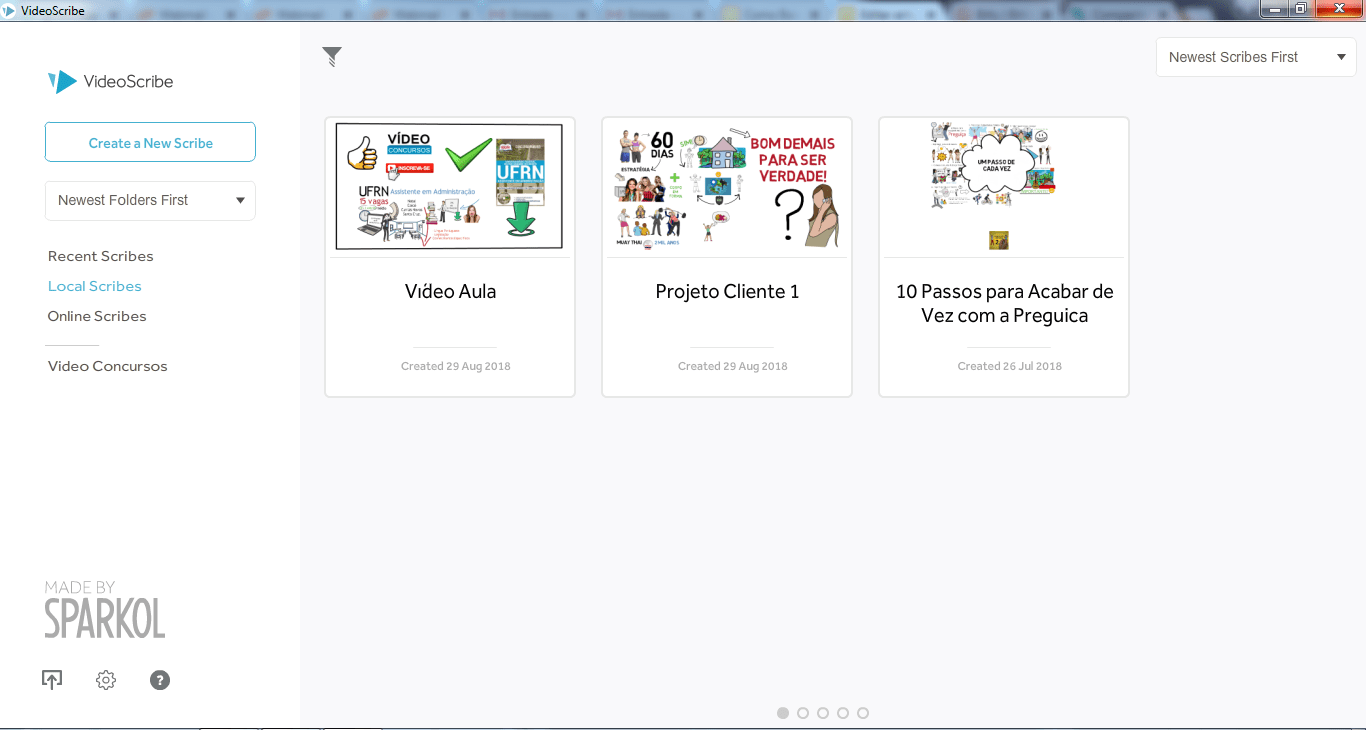Open the Projeto Cliente 1 scribe
1366x730 pixels.
726,256
